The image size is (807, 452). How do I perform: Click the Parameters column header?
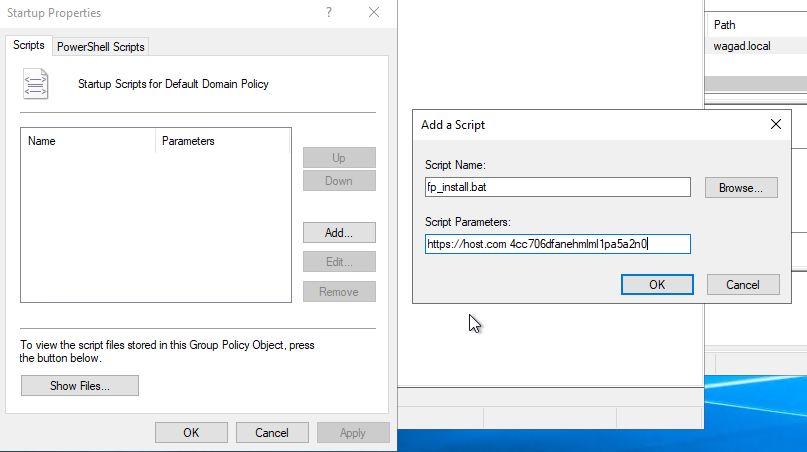click(x=223, y=141)
